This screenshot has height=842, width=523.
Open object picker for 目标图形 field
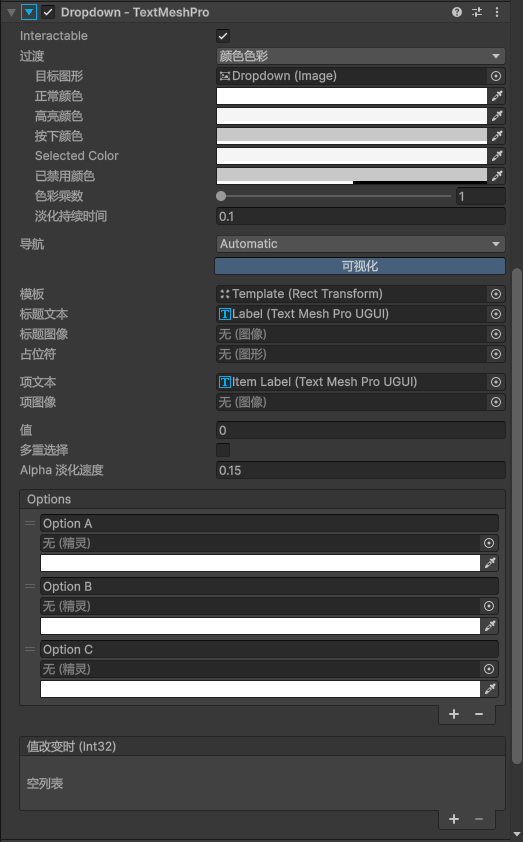pos(496,76)
